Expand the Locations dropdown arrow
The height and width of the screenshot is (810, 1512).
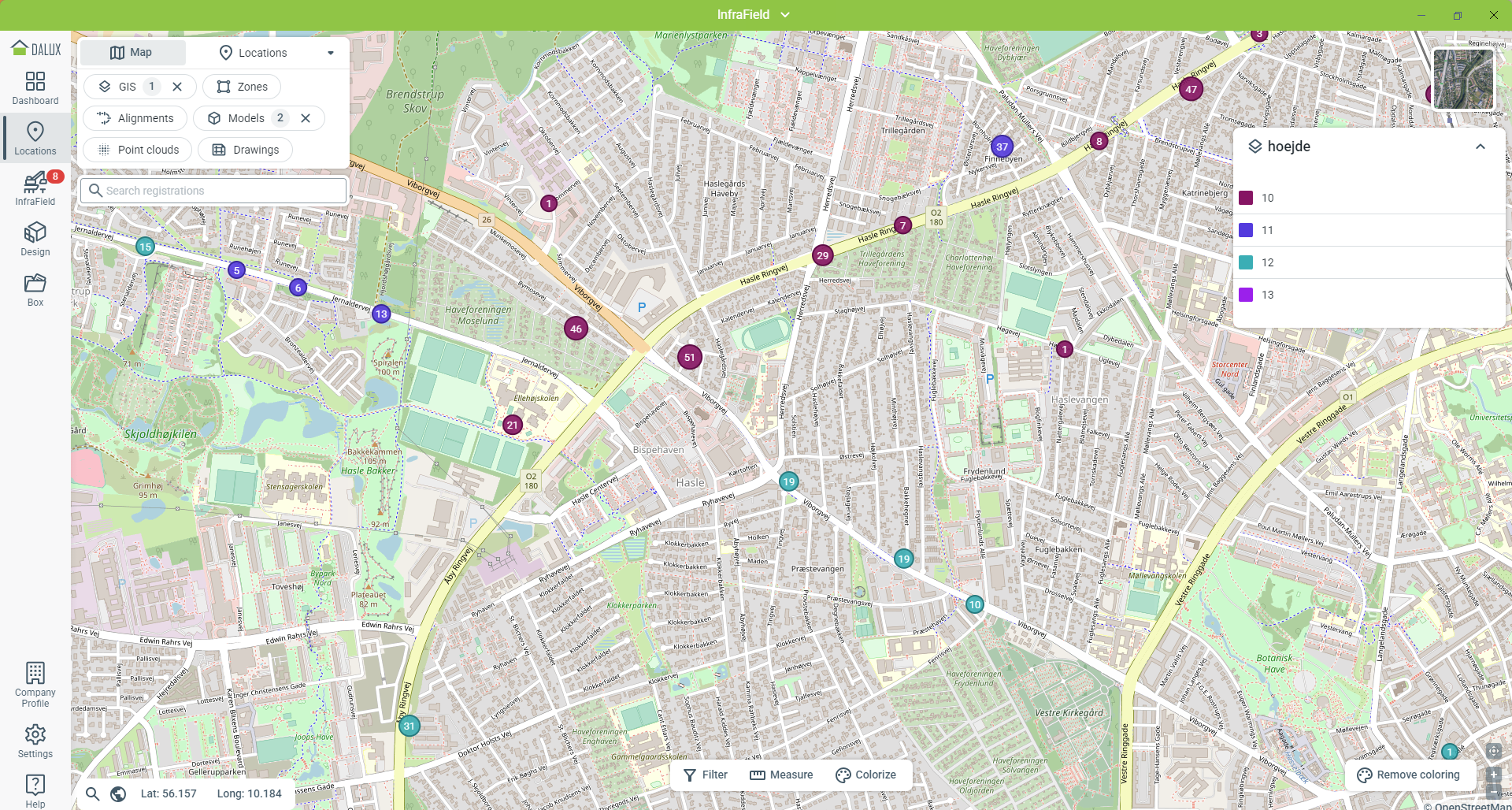click(x=331, y=53)
